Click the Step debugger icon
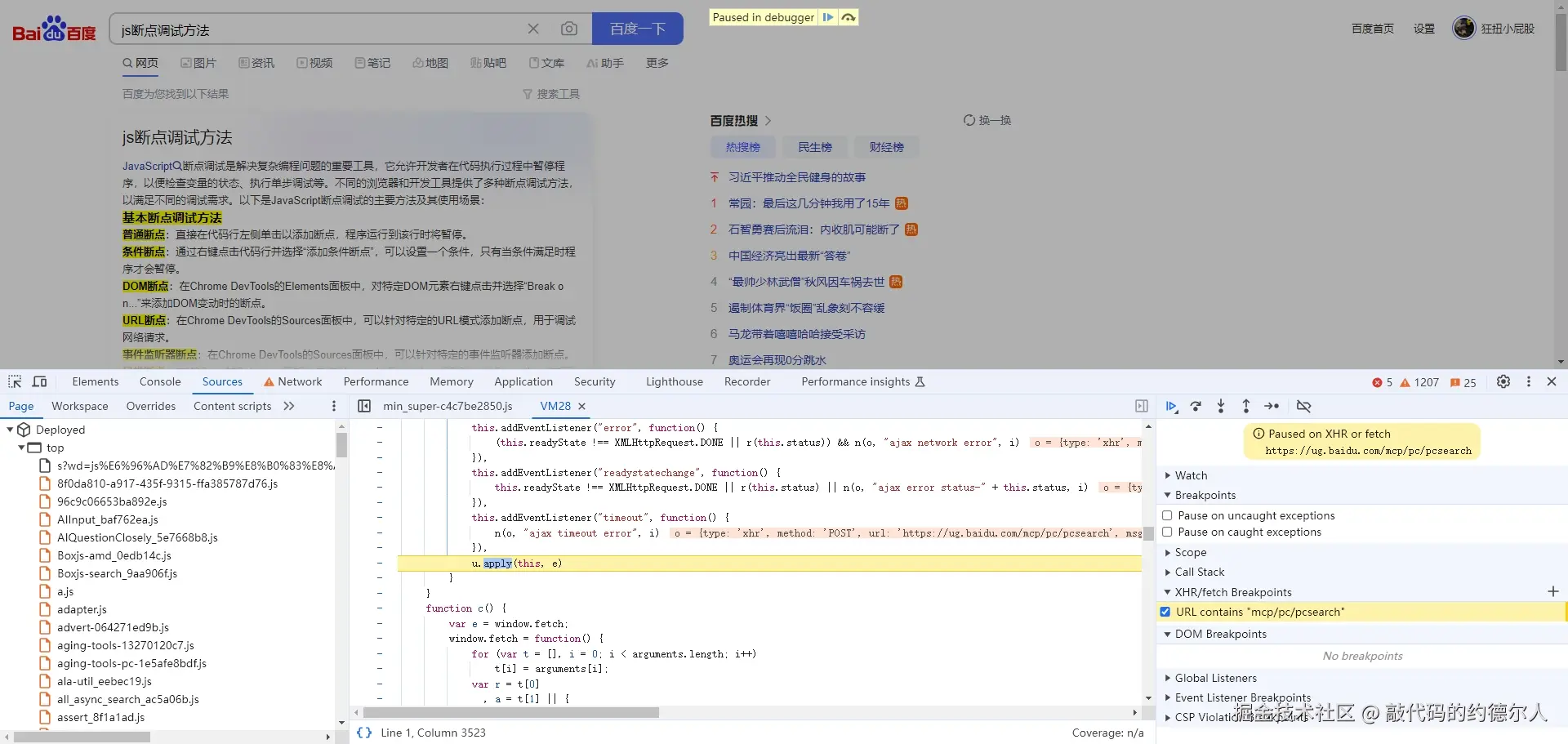1568x744 pixels. pyautogui.click(x=1272, y=406)
